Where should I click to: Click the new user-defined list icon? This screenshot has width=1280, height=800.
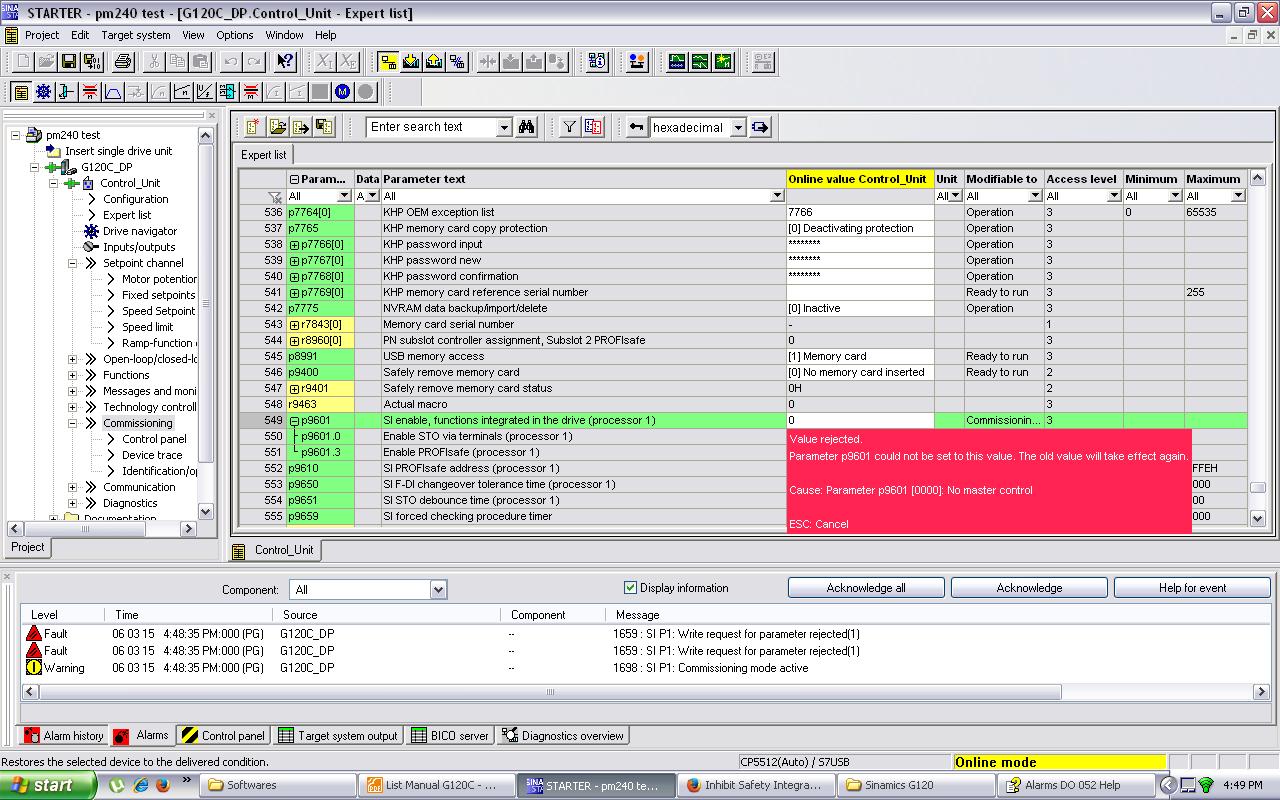tap(253, 127)
